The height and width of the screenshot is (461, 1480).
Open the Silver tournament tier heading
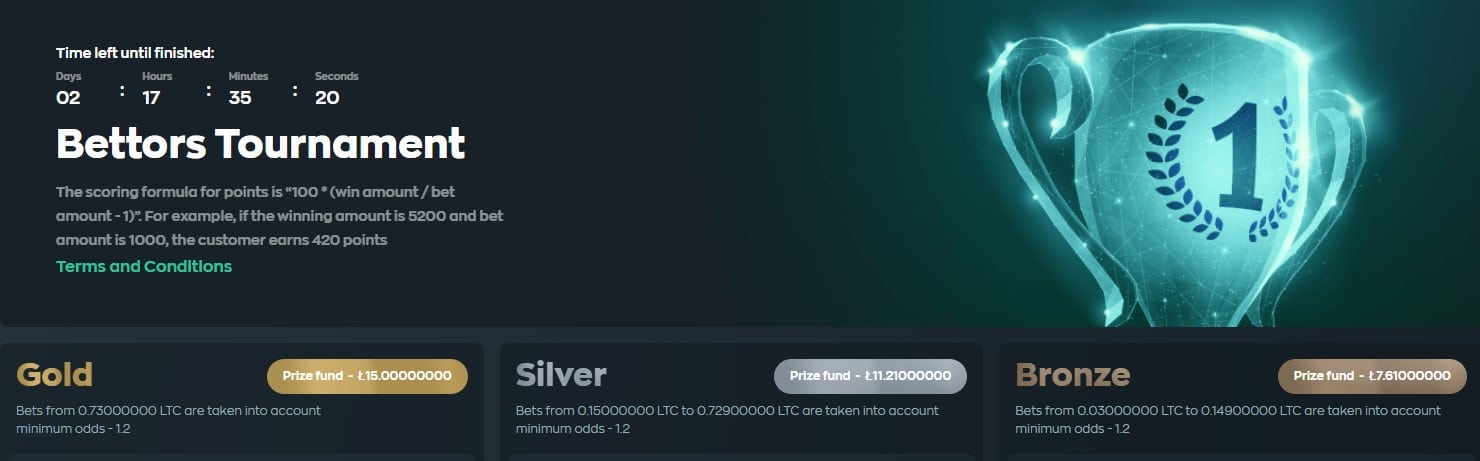[561, 375]
